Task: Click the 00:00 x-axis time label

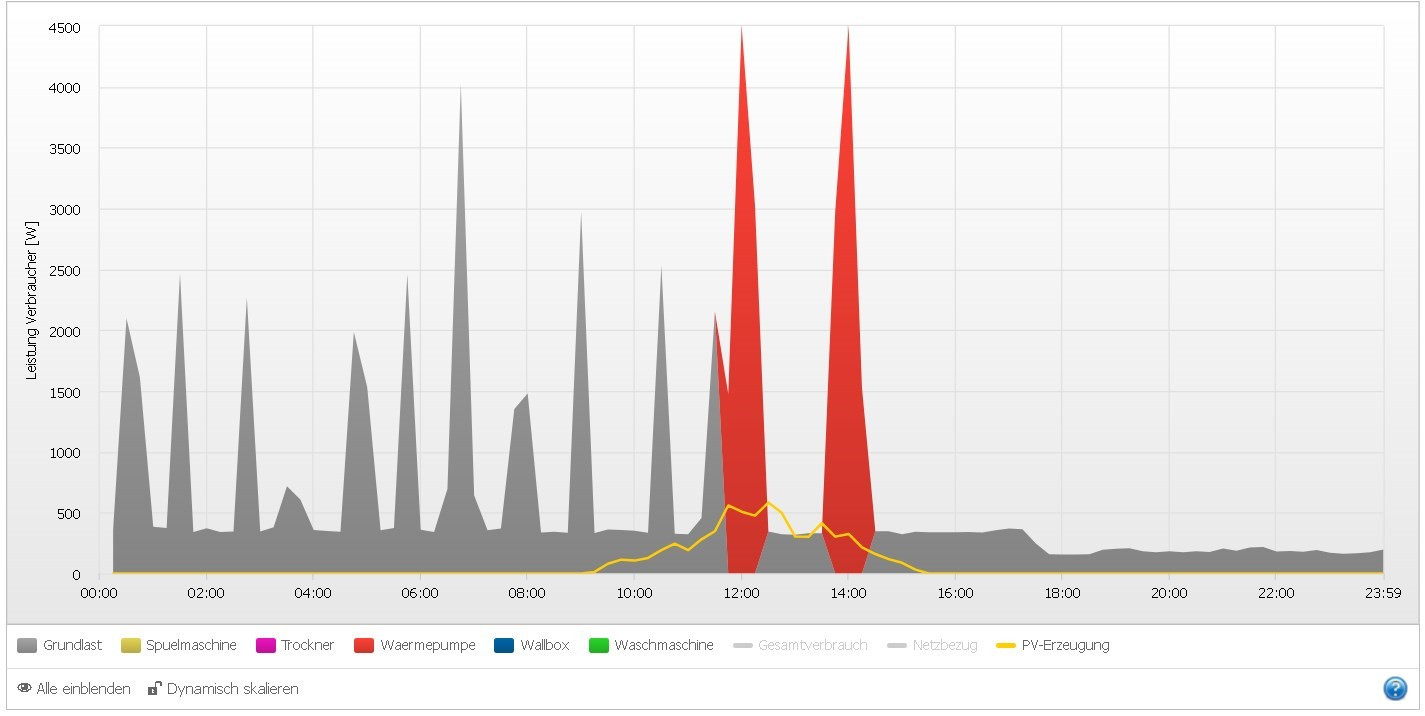Action: pyautogui.click(x=99, y=593)
